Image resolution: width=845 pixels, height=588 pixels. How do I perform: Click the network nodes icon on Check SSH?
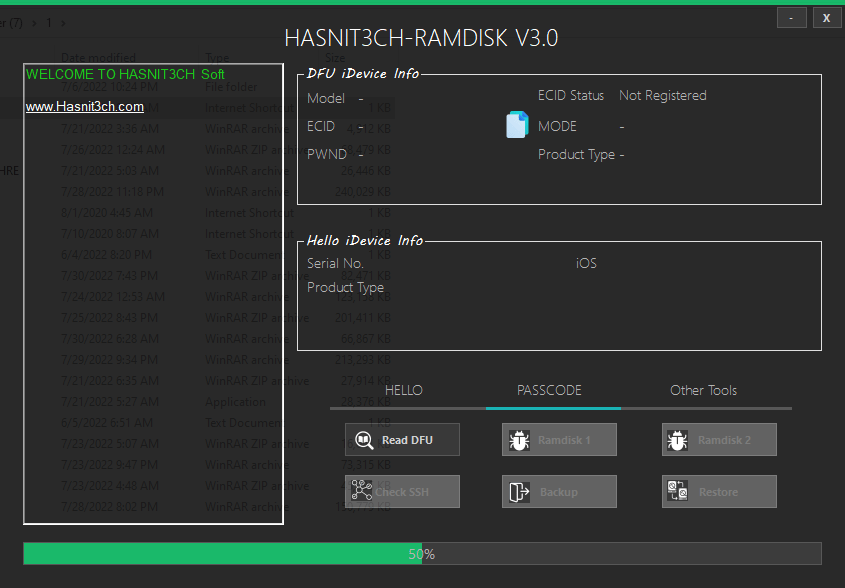pos(364,491)
